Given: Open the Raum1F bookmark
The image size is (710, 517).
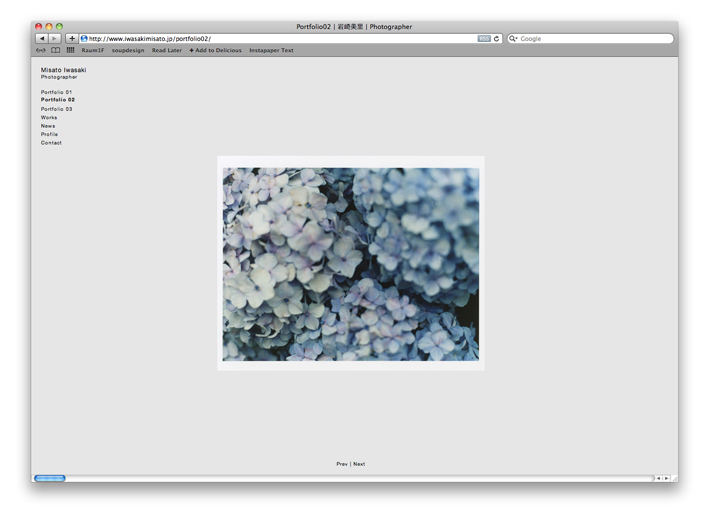Looking at the screenshot, I should (x=92, y=50).
